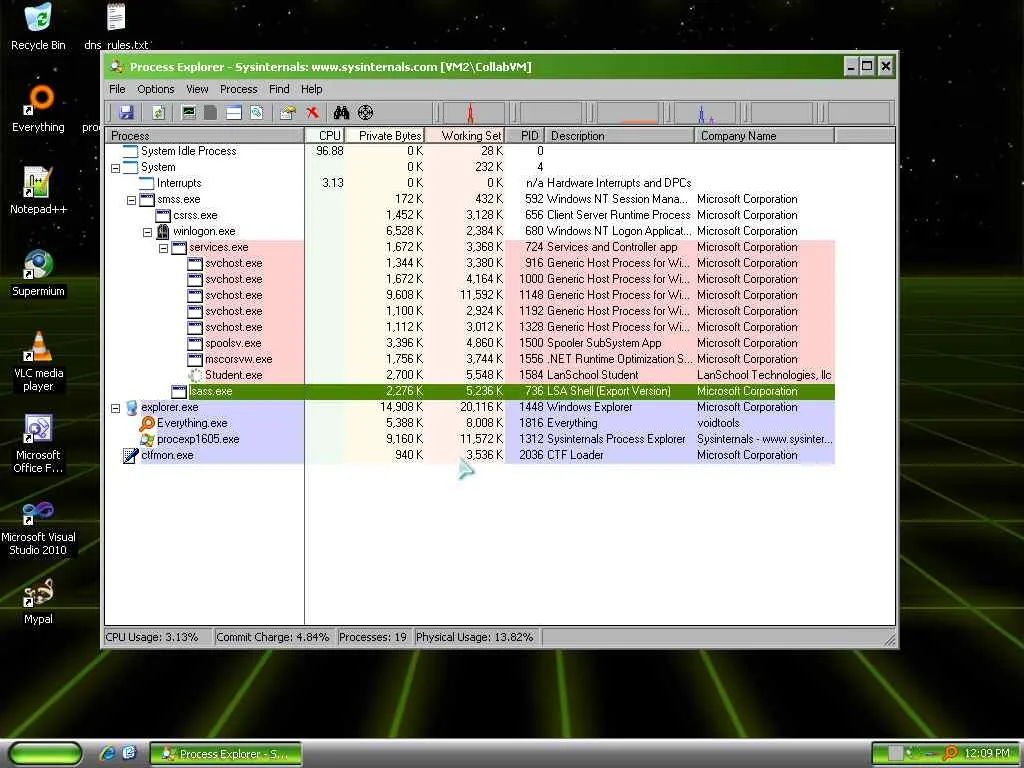Sort by the Description column header
Image resolution: width=1024 pixels, height=768 pixels.
click(619, 136)
